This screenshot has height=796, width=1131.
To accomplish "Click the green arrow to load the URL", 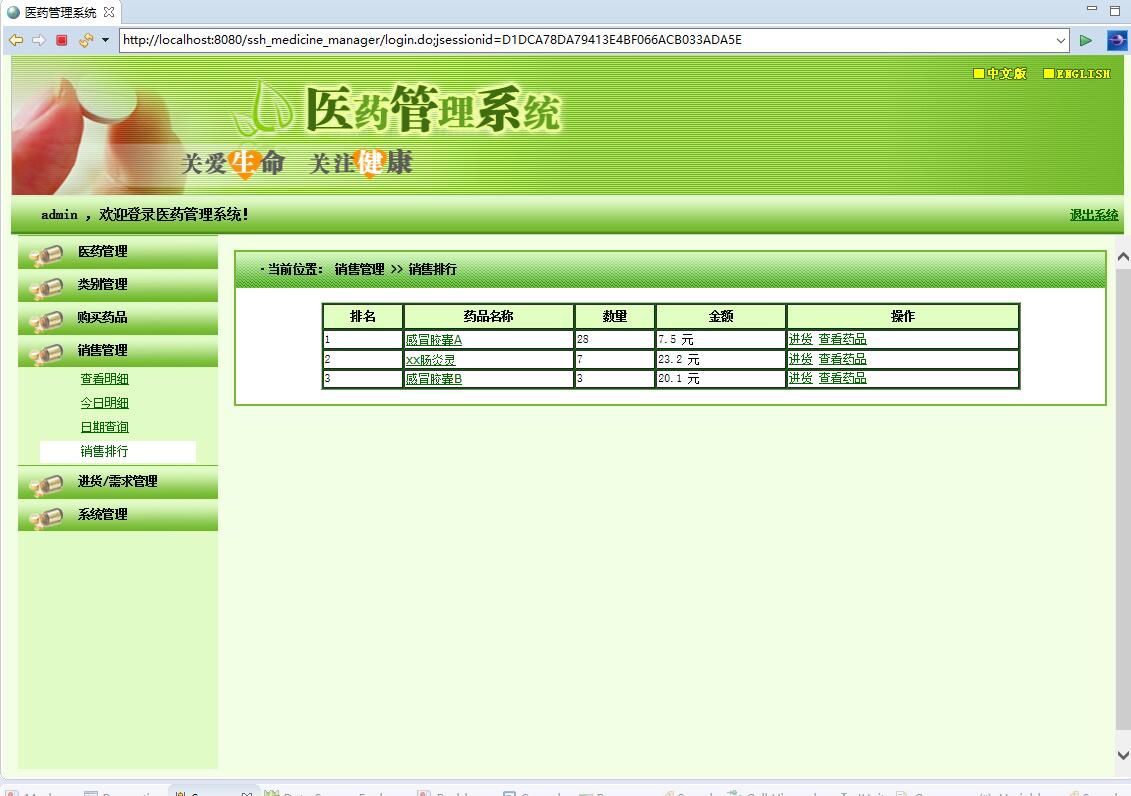I will point(1086,40).
